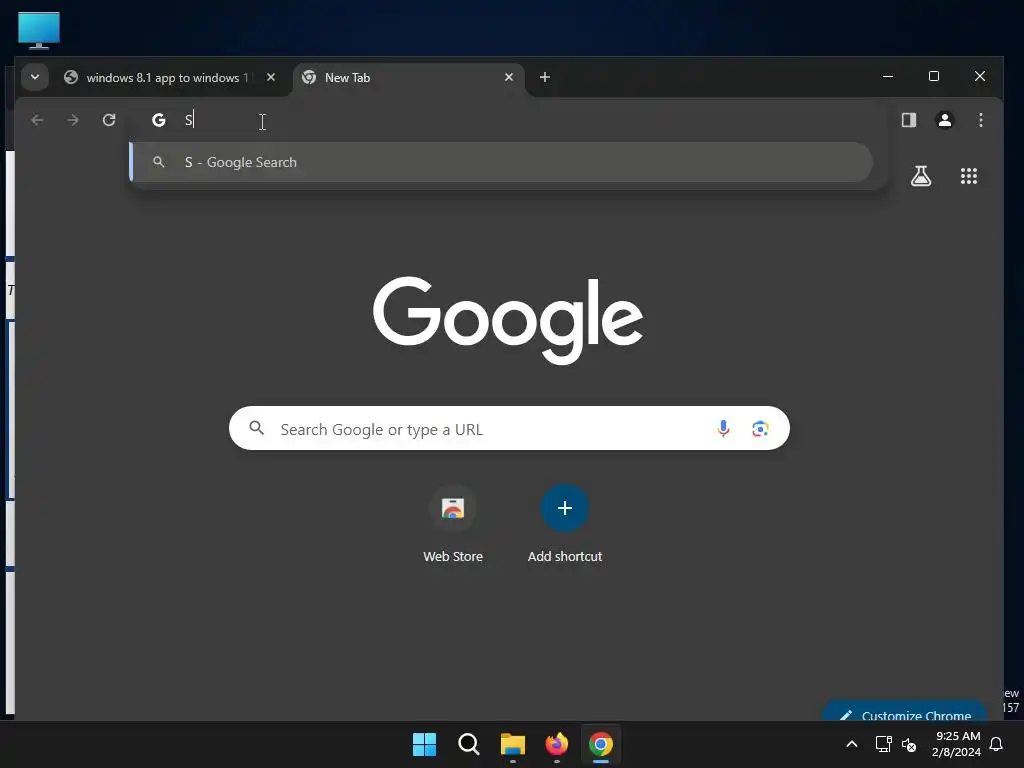1024x768 pixels.
Task: Start voice search with the microphone icon
Action: pyautogui.click(x=723, y=428)
